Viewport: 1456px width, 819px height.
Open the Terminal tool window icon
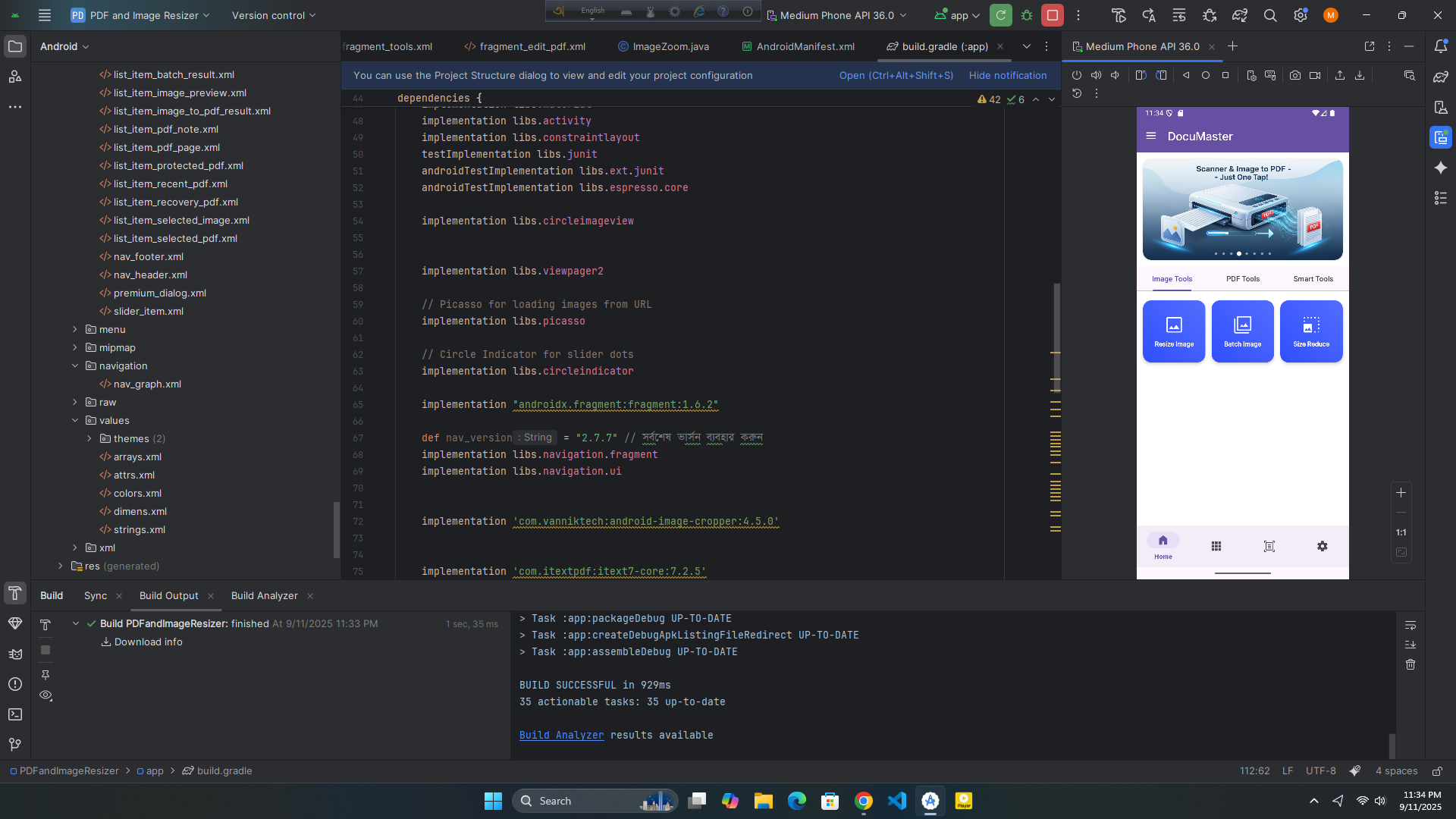[x=15, y=714]
